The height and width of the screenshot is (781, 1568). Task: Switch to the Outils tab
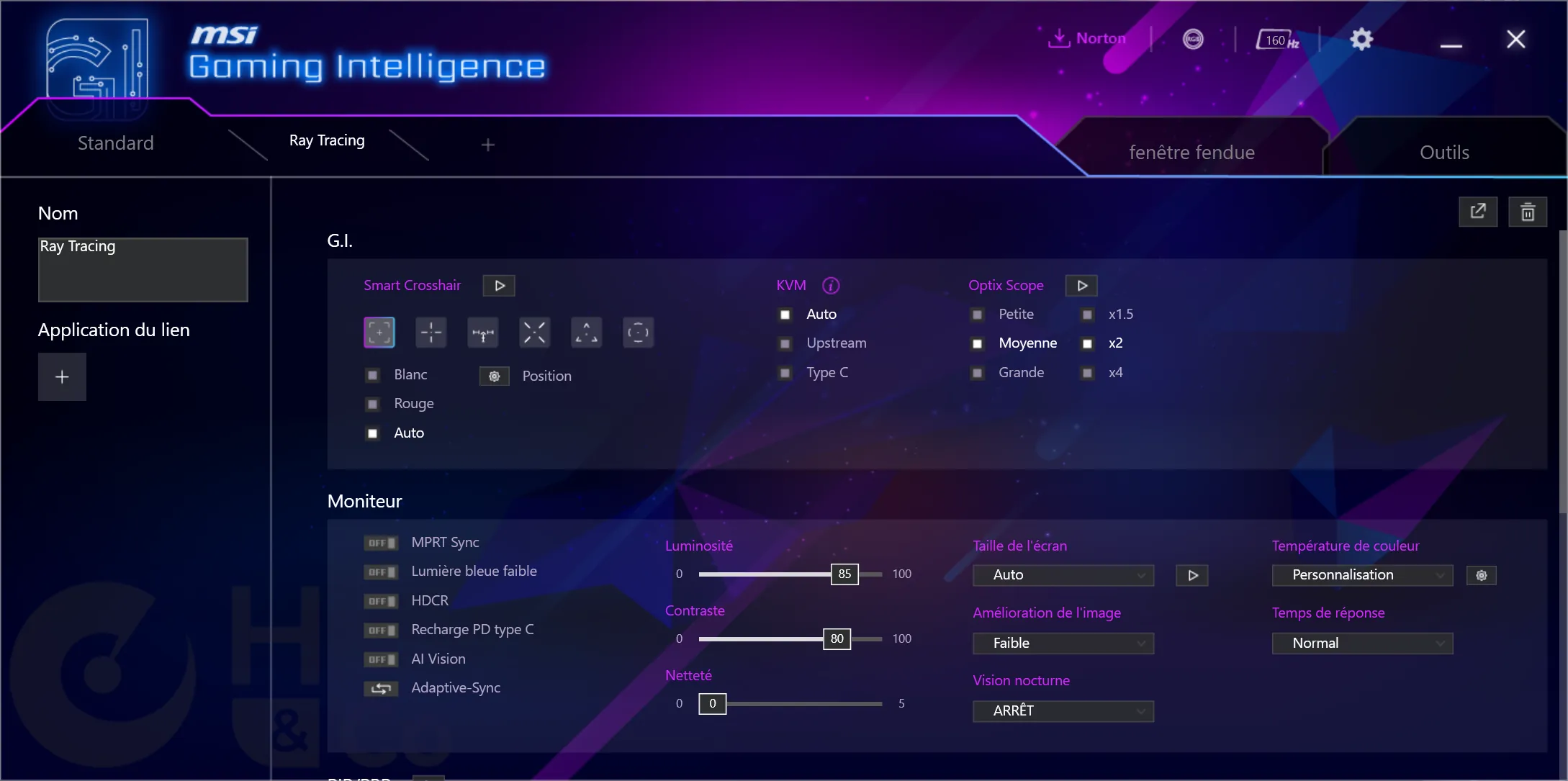(x=1445, y=152)
